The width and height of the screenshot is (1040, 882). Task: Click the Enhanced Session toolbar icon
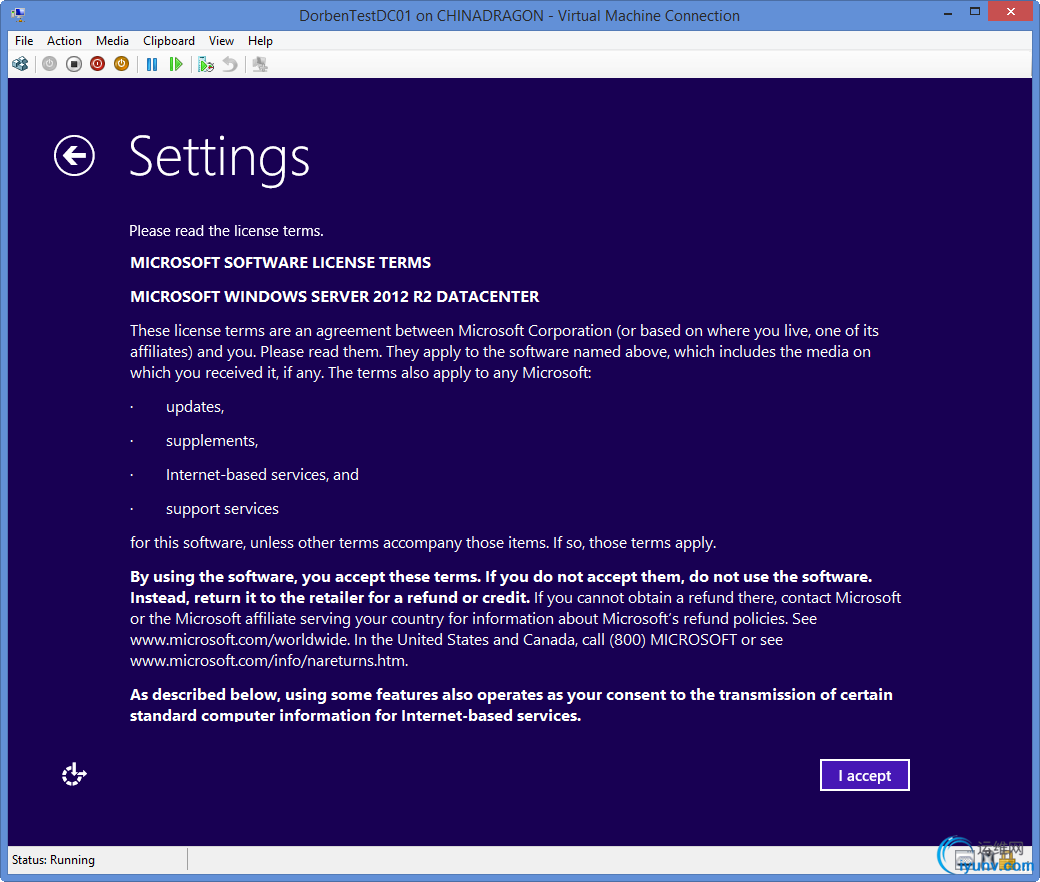tap(260, 64)
